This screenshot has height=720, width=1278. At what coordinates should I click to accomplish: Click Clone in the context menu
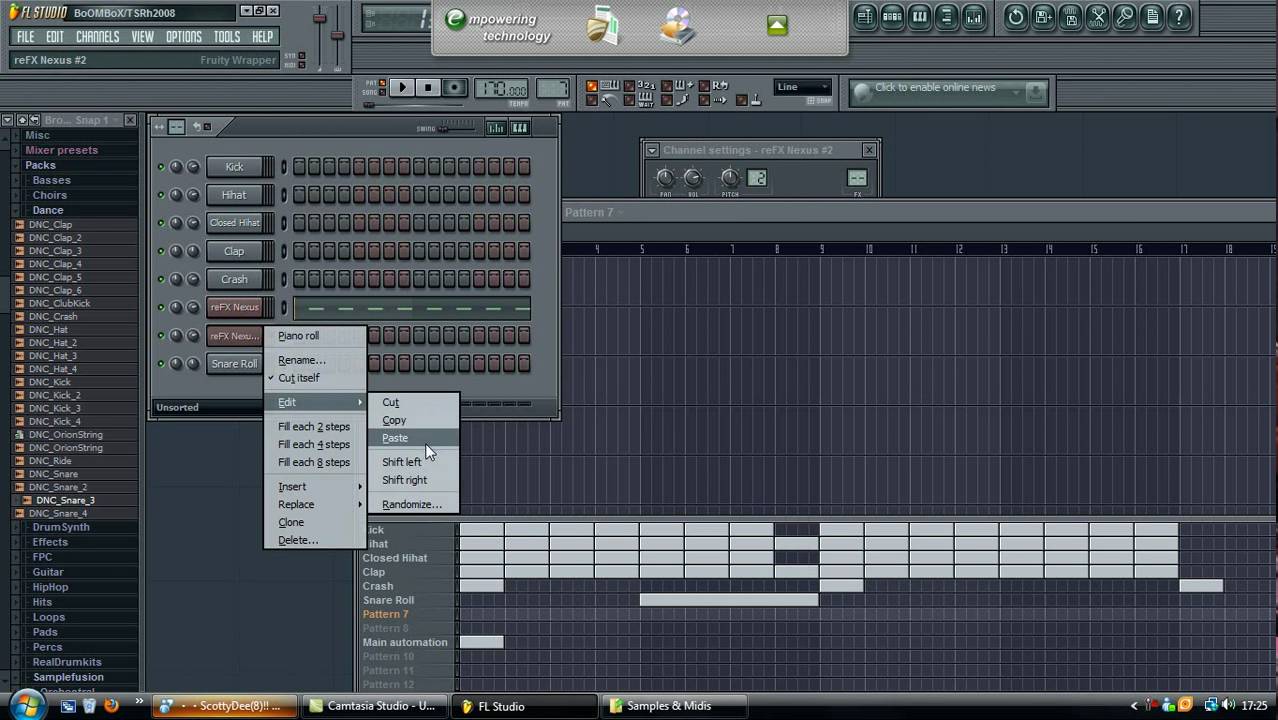314,523
